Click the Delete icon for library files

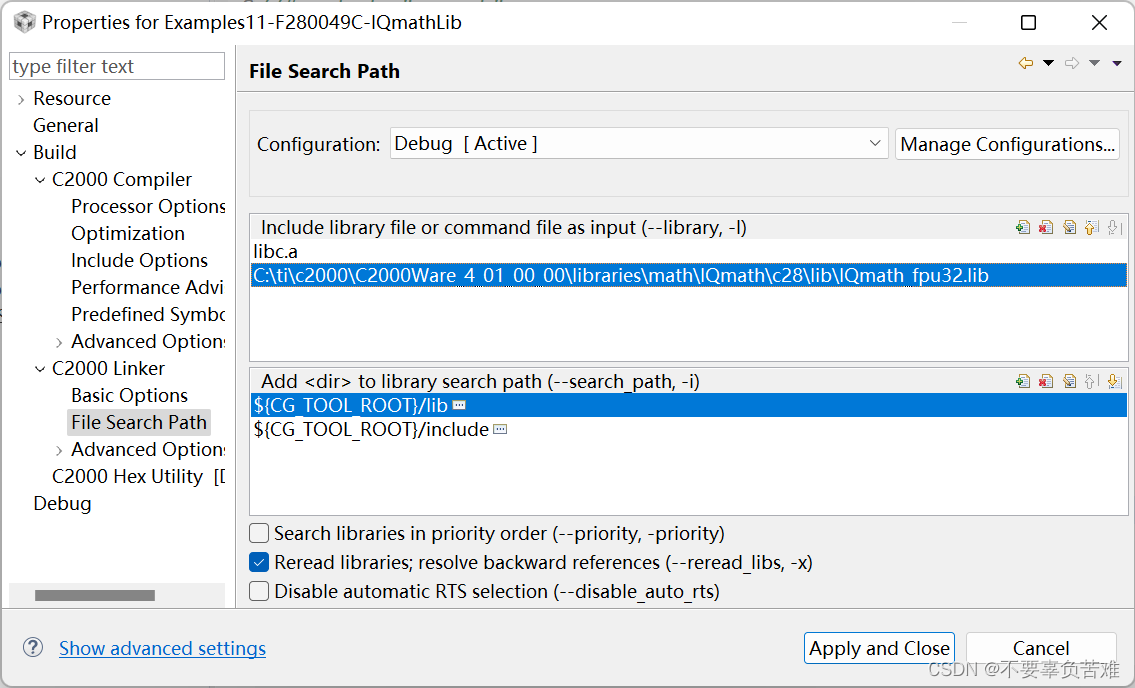click(1046, 227)
